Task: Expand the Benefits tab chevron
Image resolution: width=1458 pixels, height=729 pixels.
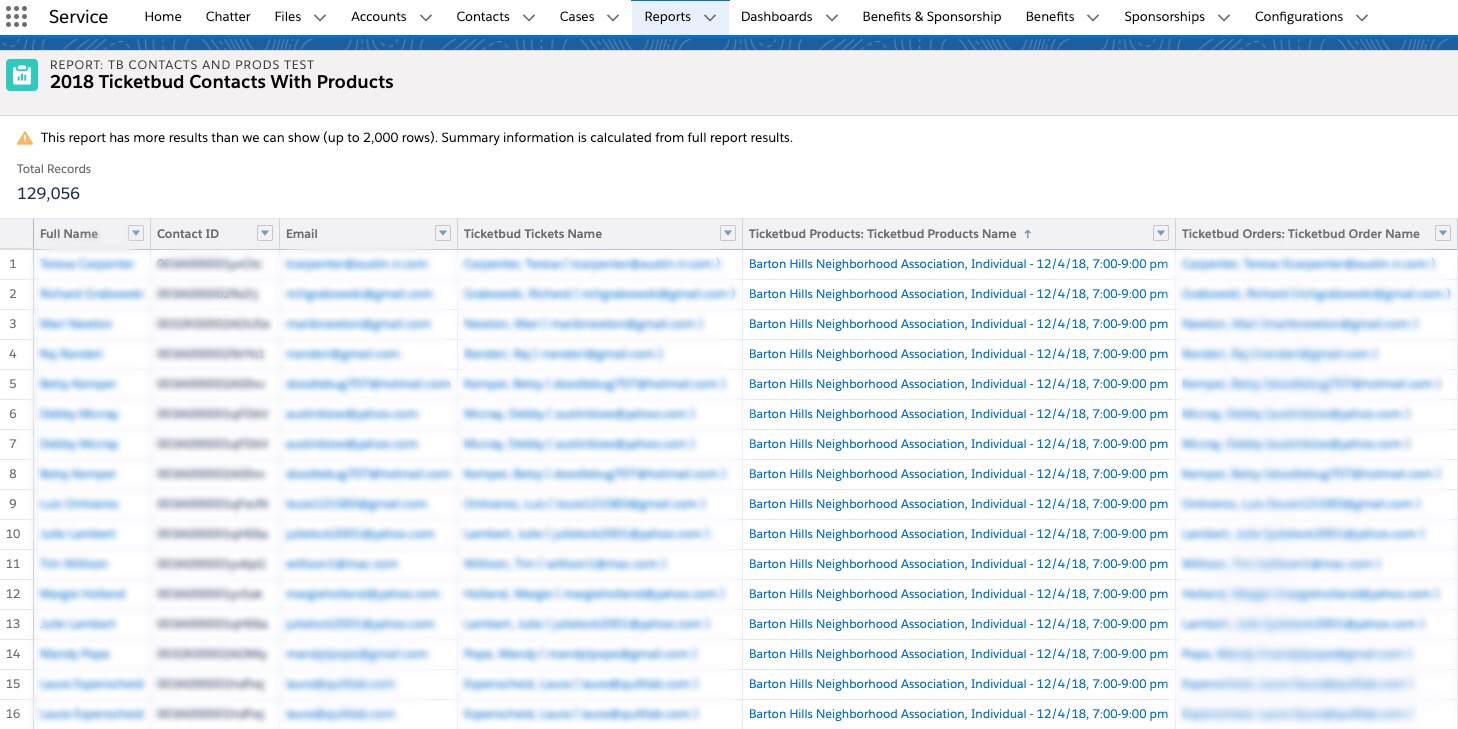Action: (x=1093, y=17)
